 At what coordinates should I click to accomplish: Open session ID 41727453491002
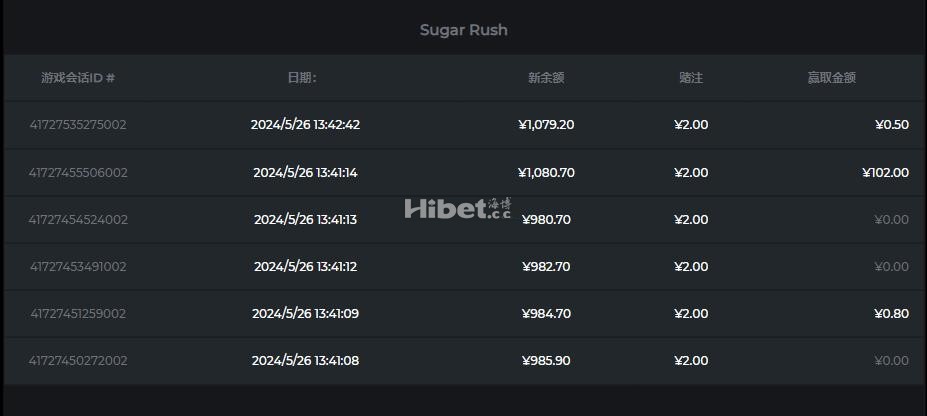click(x=78, y=266)
